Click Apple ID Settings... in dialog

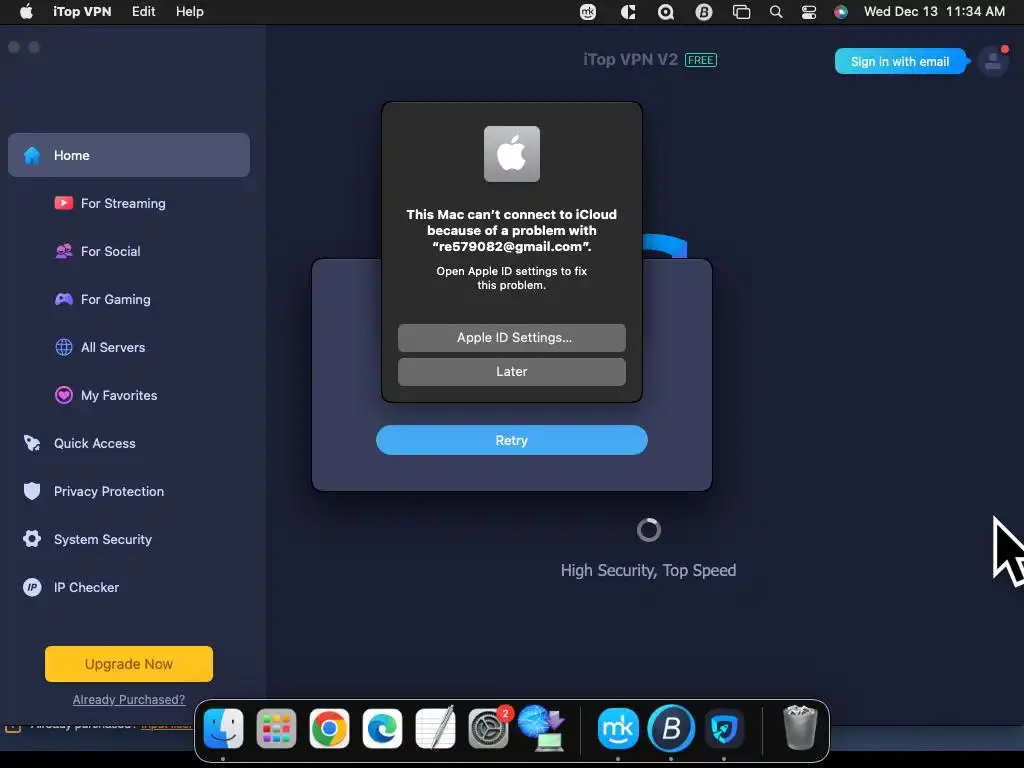click(x=512, y=338)
